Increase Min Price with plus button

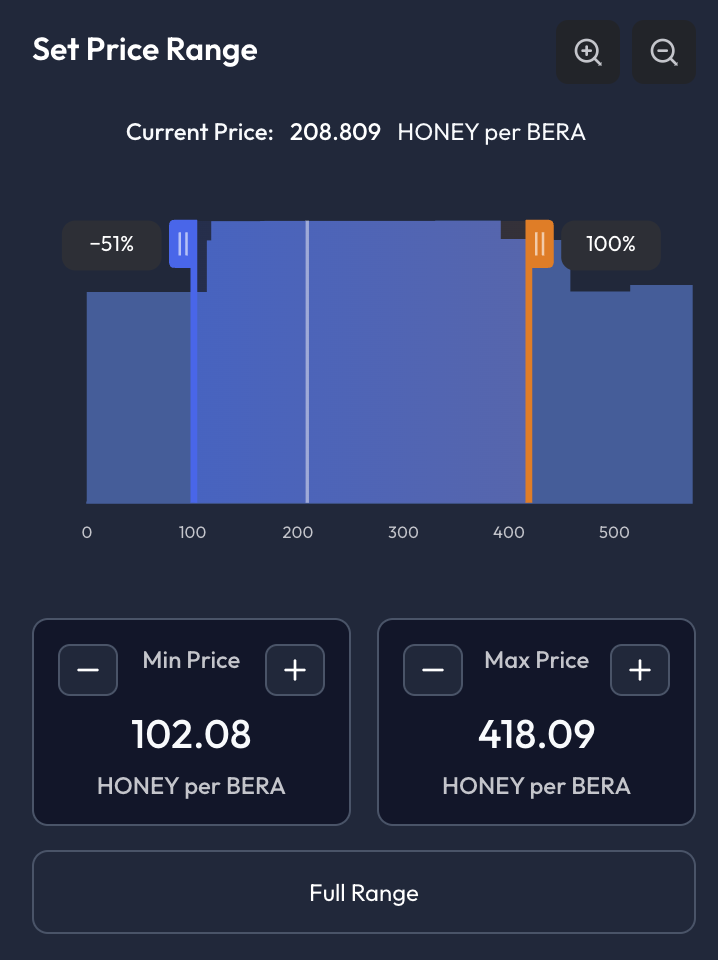(x=295, y=670)
